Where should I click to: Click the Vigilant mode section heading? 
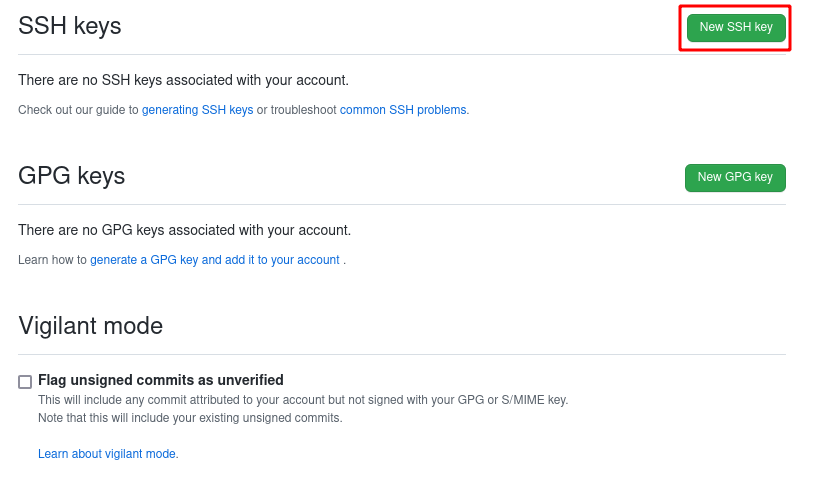pyautogui.click(x=90, y=326)
